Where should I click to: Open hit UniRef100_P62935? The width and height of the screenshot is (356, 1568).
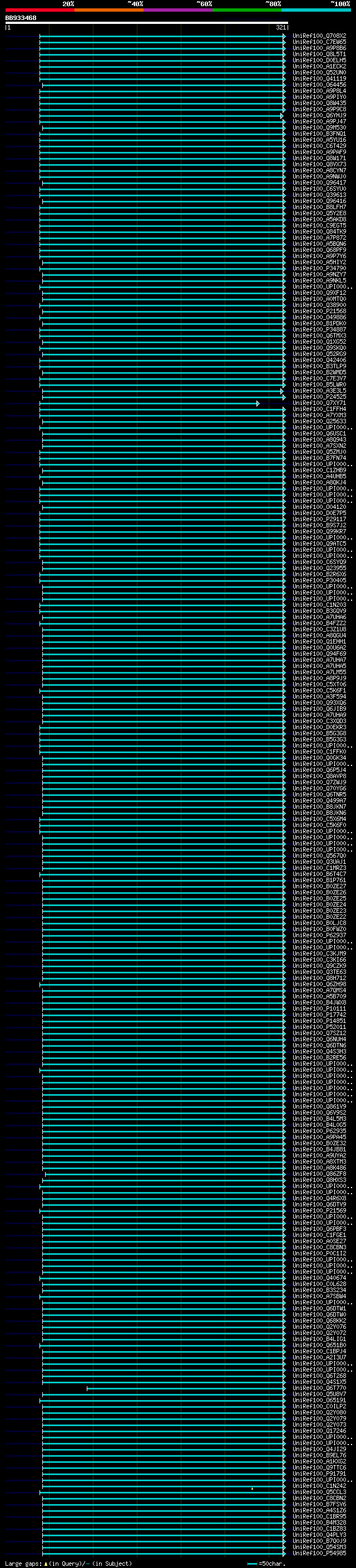[x=319, y=1131]
